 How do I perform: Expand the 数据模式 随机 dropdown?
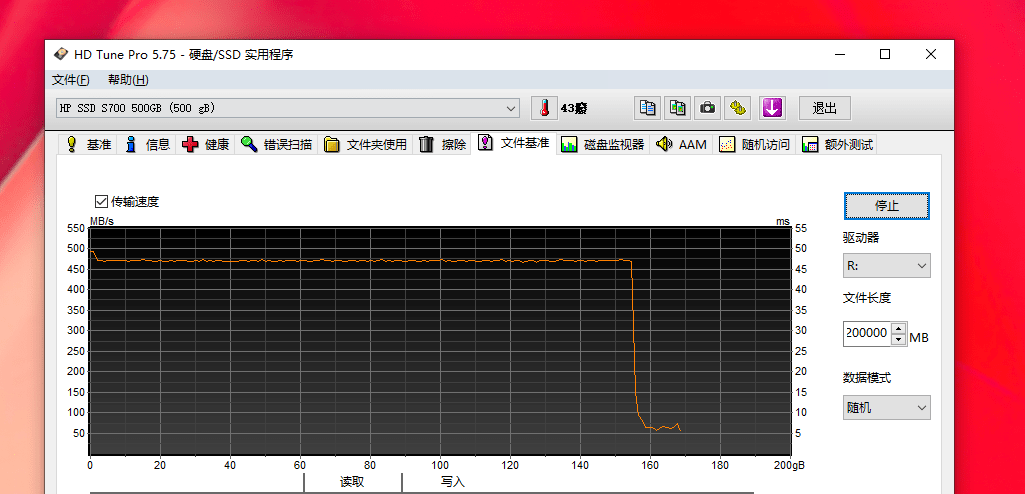click(886, 408)
